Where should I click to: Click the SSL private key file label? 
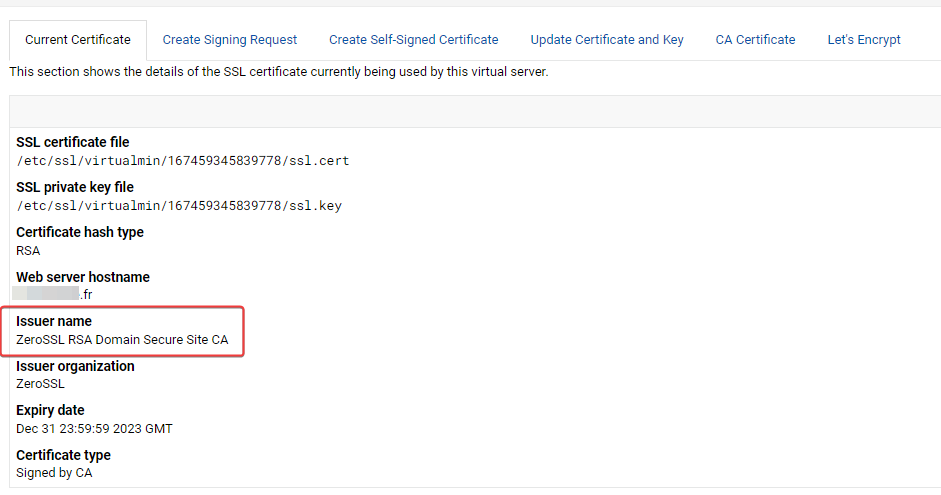point(75,187)
